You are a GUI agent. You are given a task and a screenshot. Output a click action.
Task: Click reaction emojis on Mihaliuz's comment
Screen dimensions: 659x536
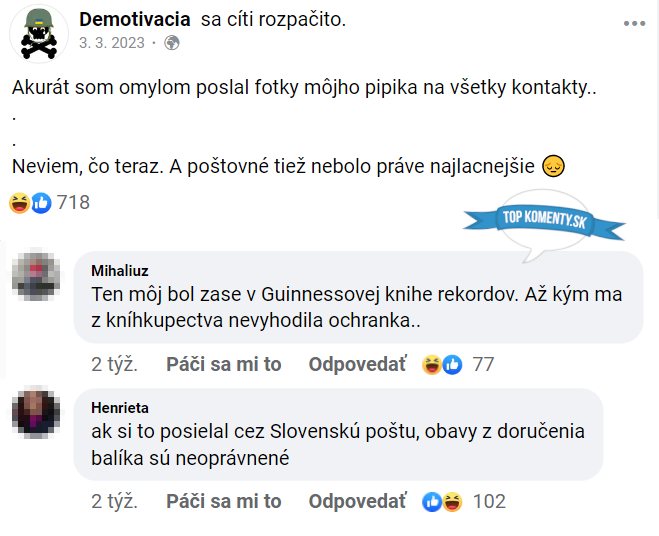(x=442, y=364)
